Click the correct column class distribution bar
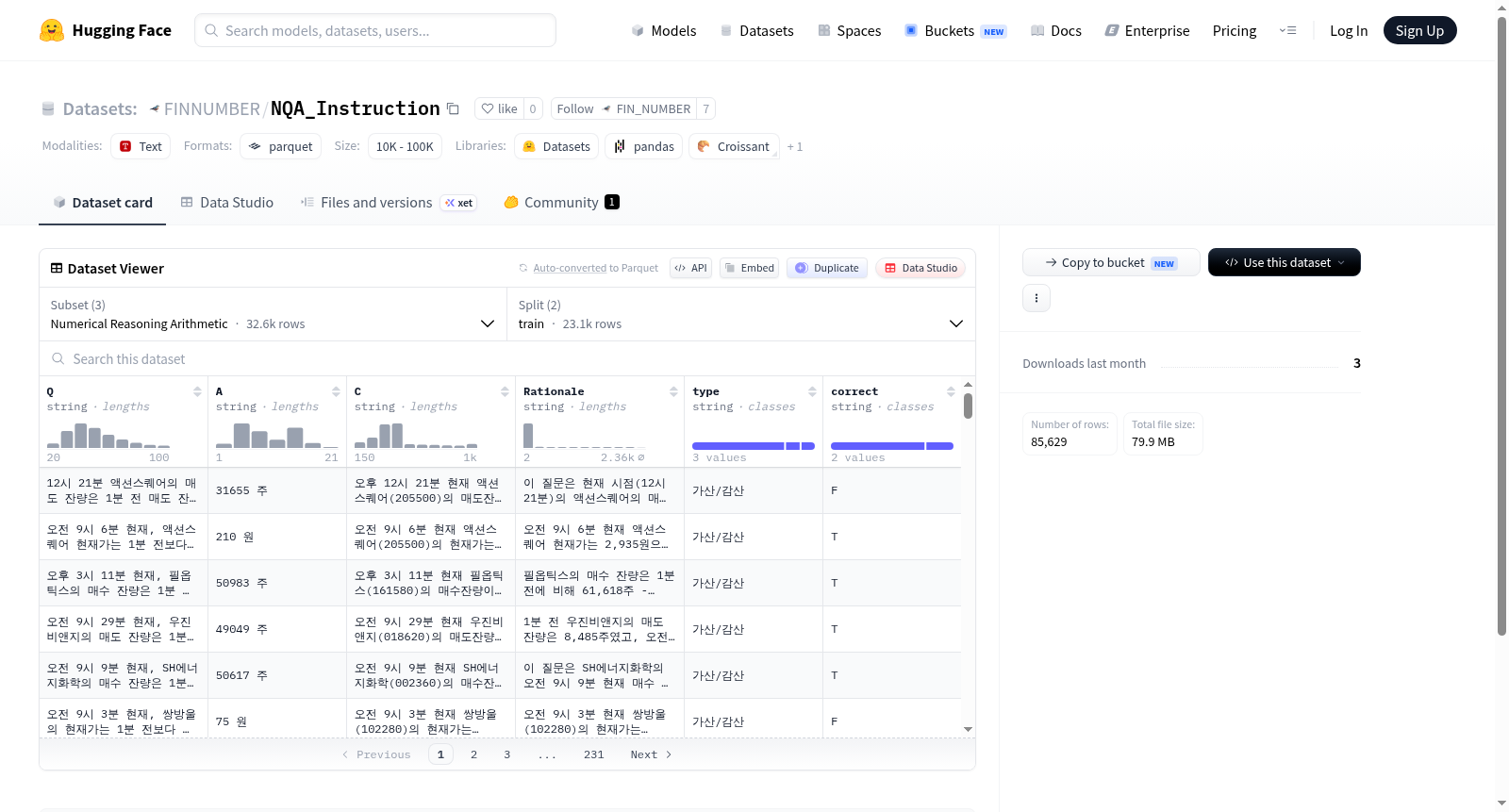The width and height of the screenshot is (1509, 812). (x=892, y=446)
